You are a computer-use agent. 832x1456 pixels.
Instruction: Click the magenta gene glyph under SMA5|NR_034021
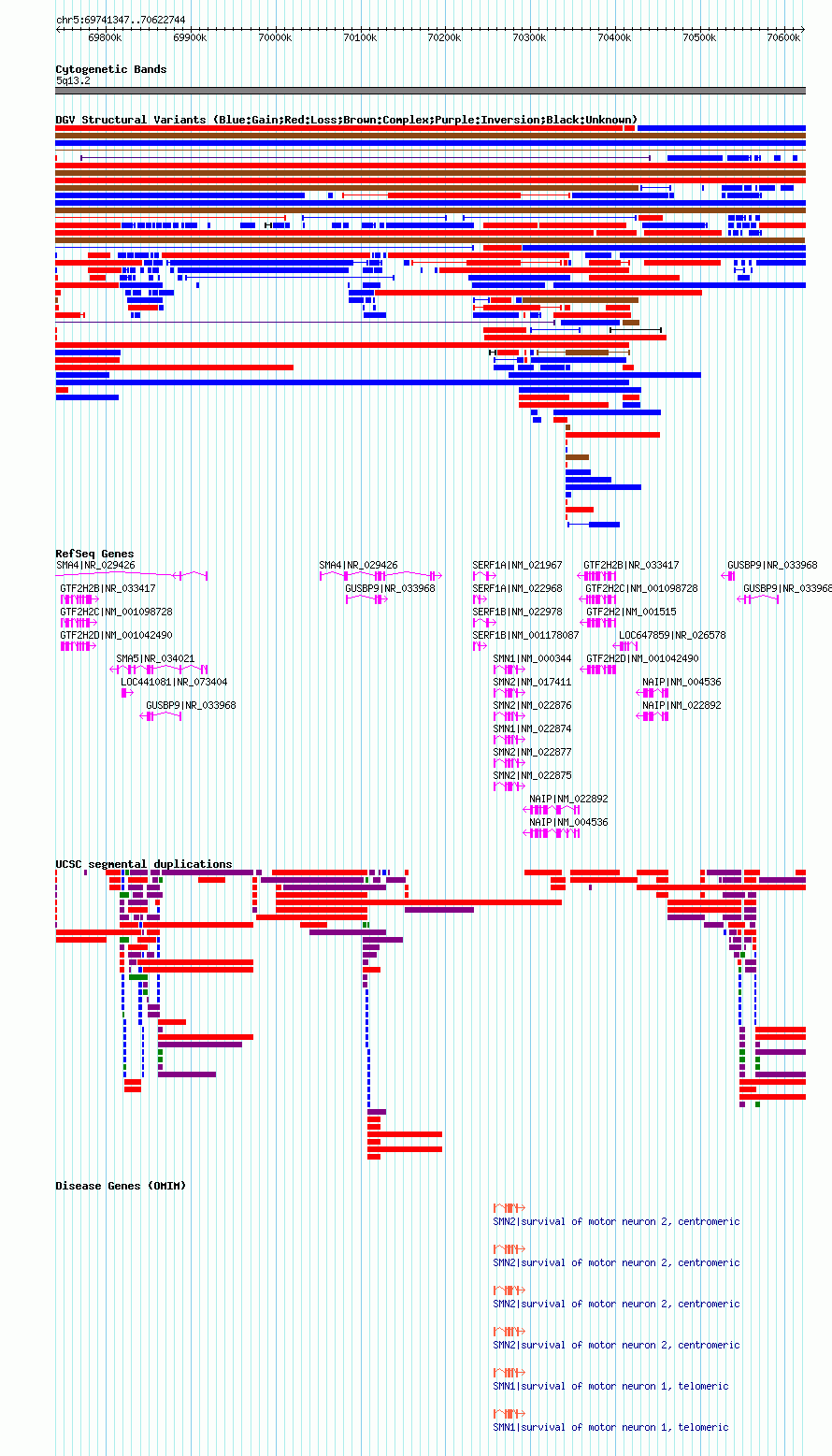(159, 670)
